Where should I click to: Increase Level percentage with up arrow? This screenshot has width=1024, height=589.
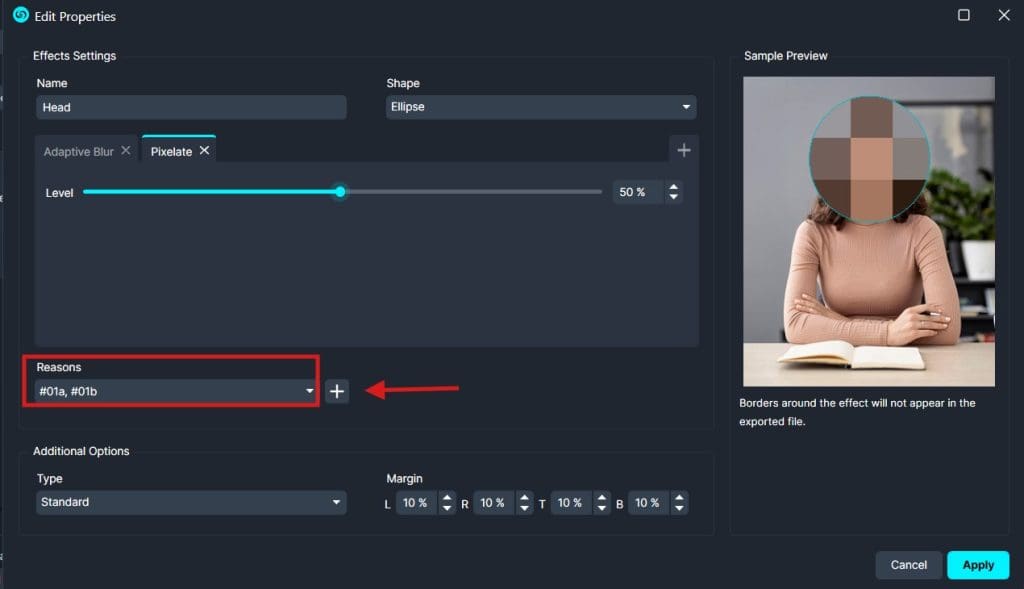[x=674, y=187]
